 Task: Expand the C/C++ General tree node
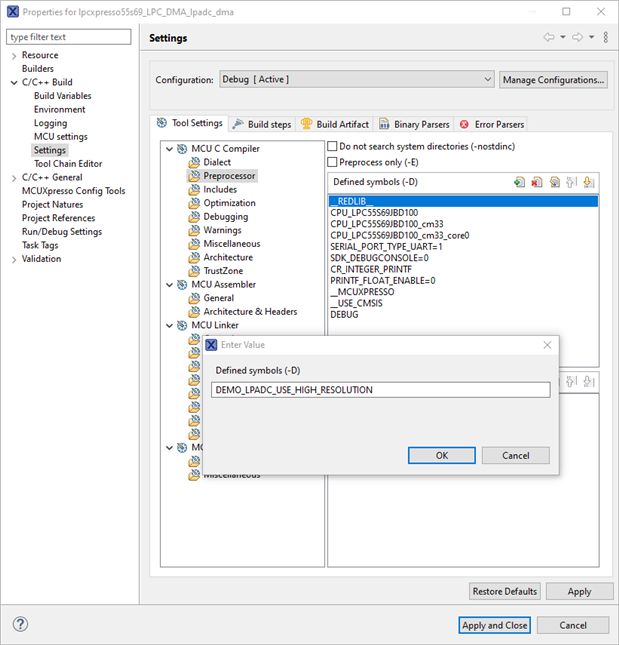point(14,178)
